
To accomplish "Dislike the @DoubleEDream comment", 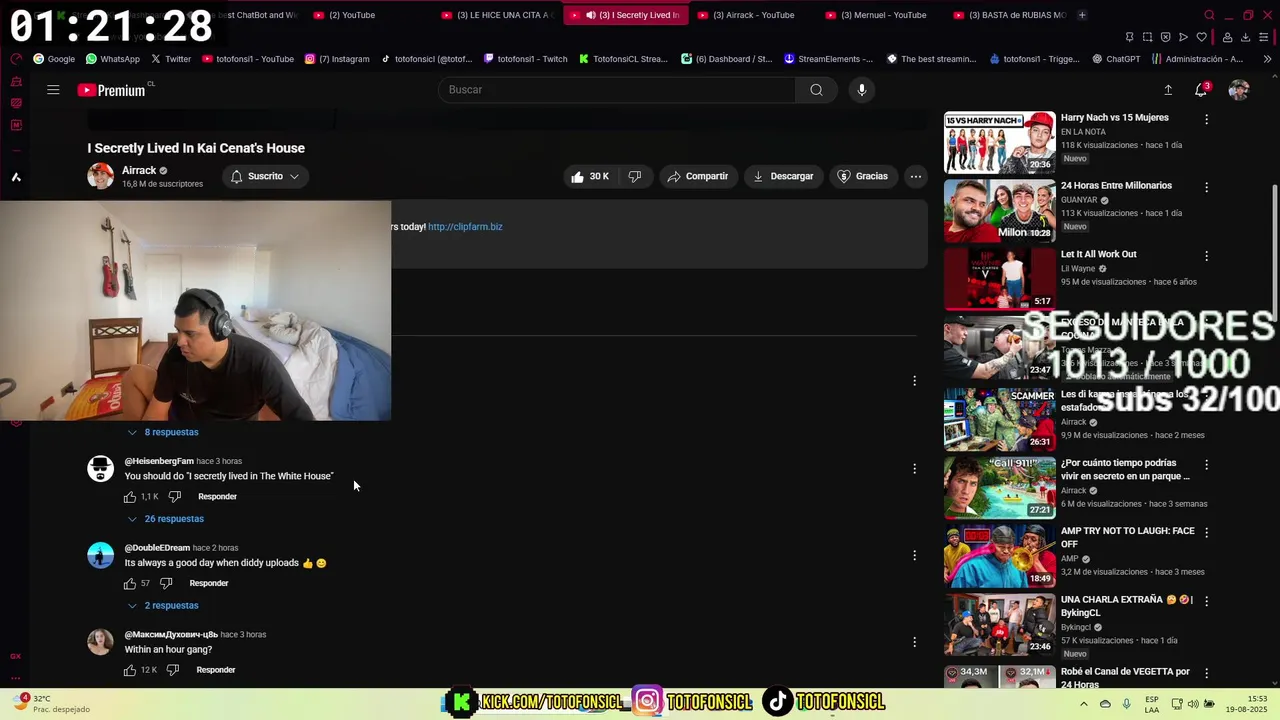I will coord(166,583).
